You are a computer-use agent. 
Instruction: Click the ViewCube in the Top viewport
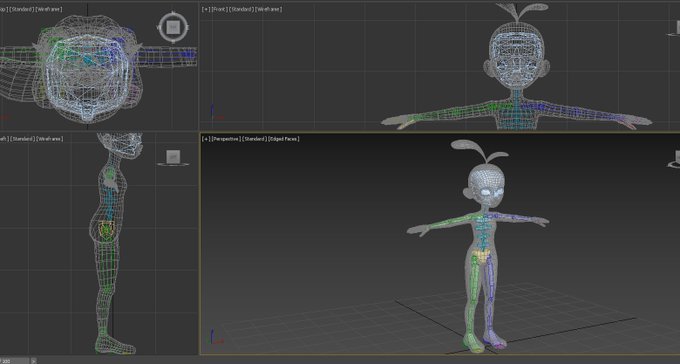pyautogui.click(x=173, y=28)
